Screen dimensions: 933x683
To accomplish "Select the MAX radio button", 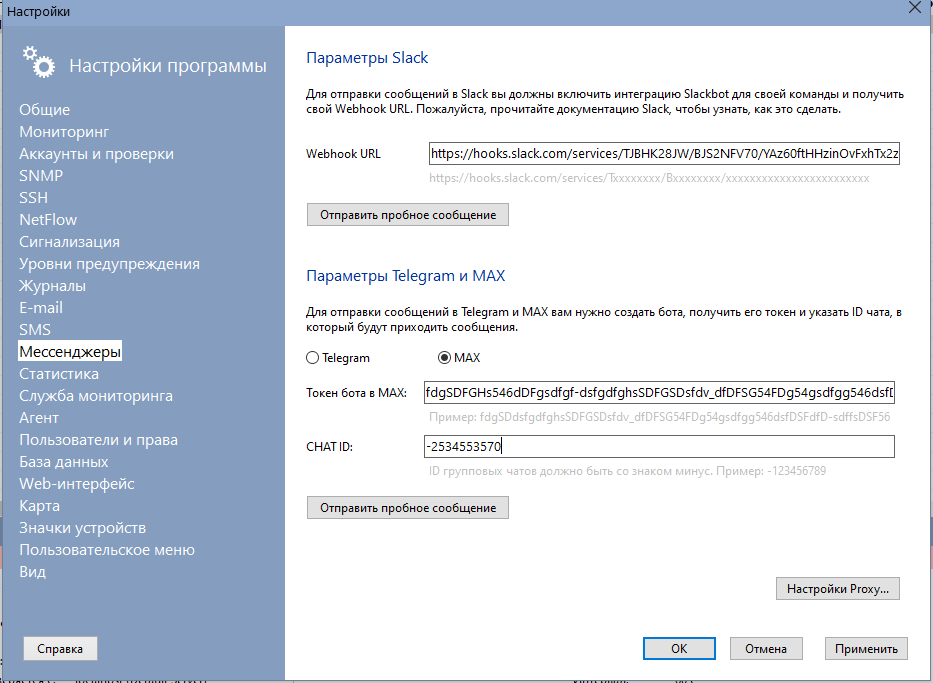I will 445,358.
